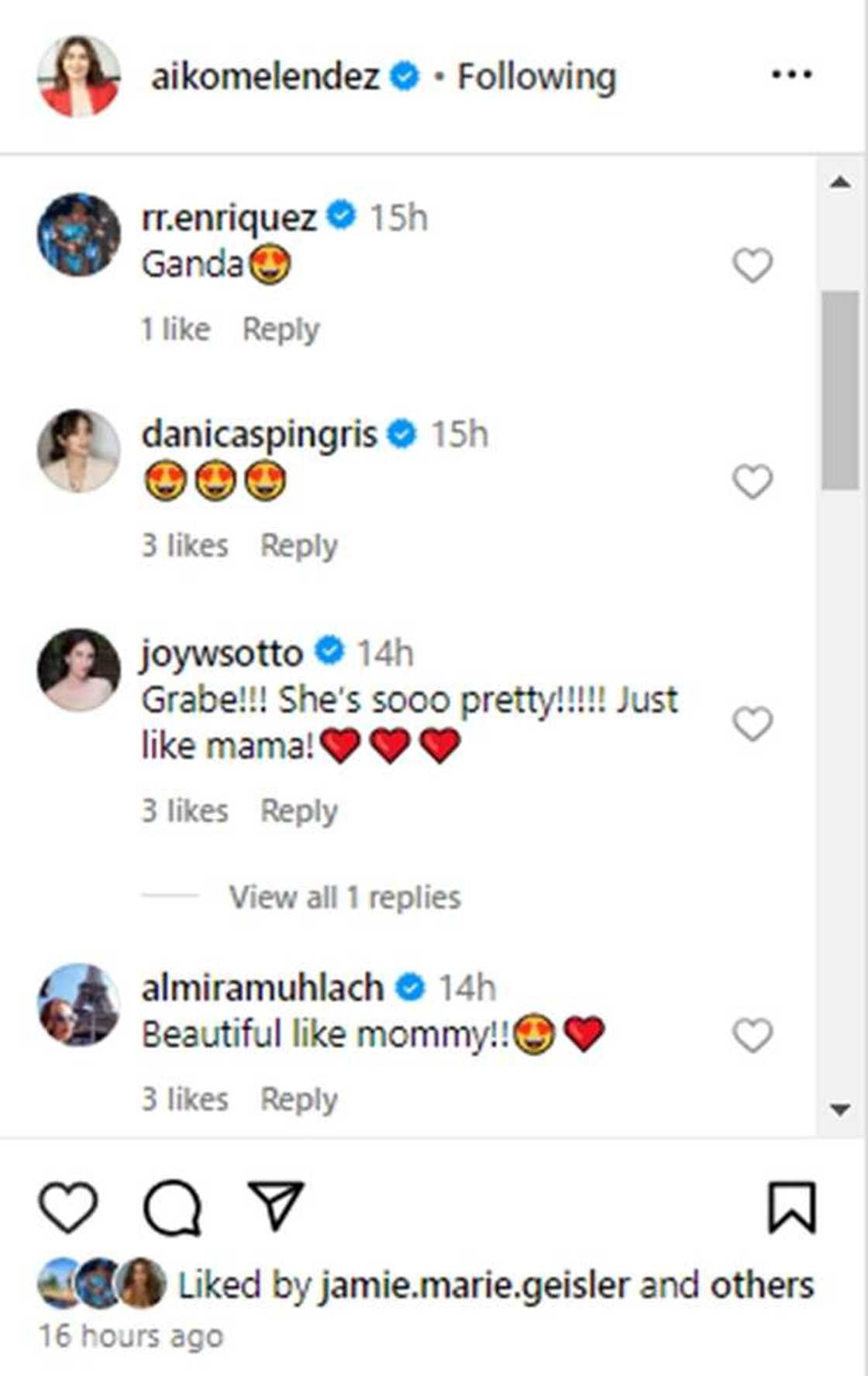Image resolution: width=868 pixels, height=1376 pixels.
Task: Like joywsotto's "She's sooo pretty" comment
Action: coord(753,723)
